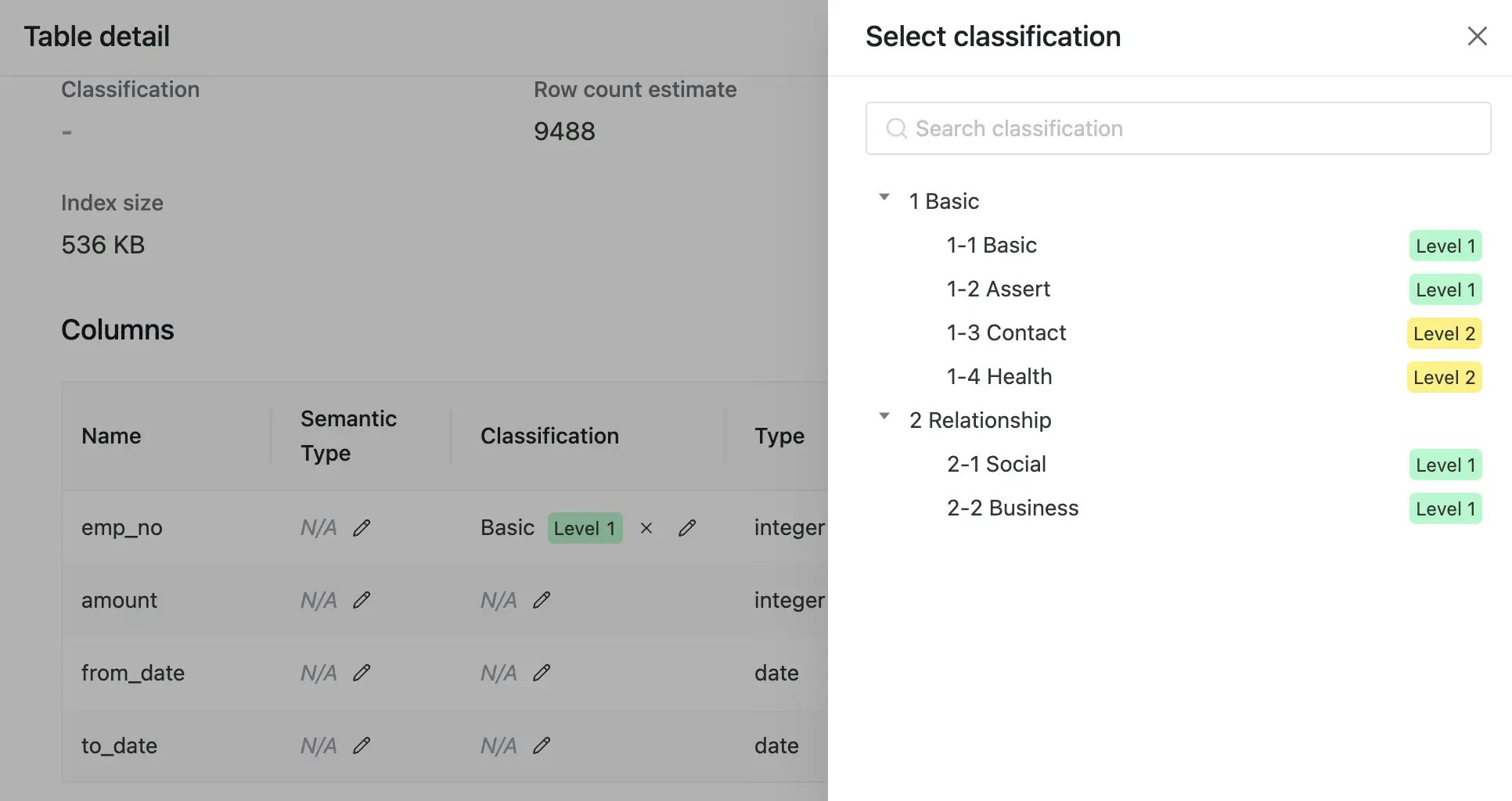Click Level 2 badge beside 1-3 Contact
The width and height of the screenshot is (1512, 801).
(x=1444, y=333)
